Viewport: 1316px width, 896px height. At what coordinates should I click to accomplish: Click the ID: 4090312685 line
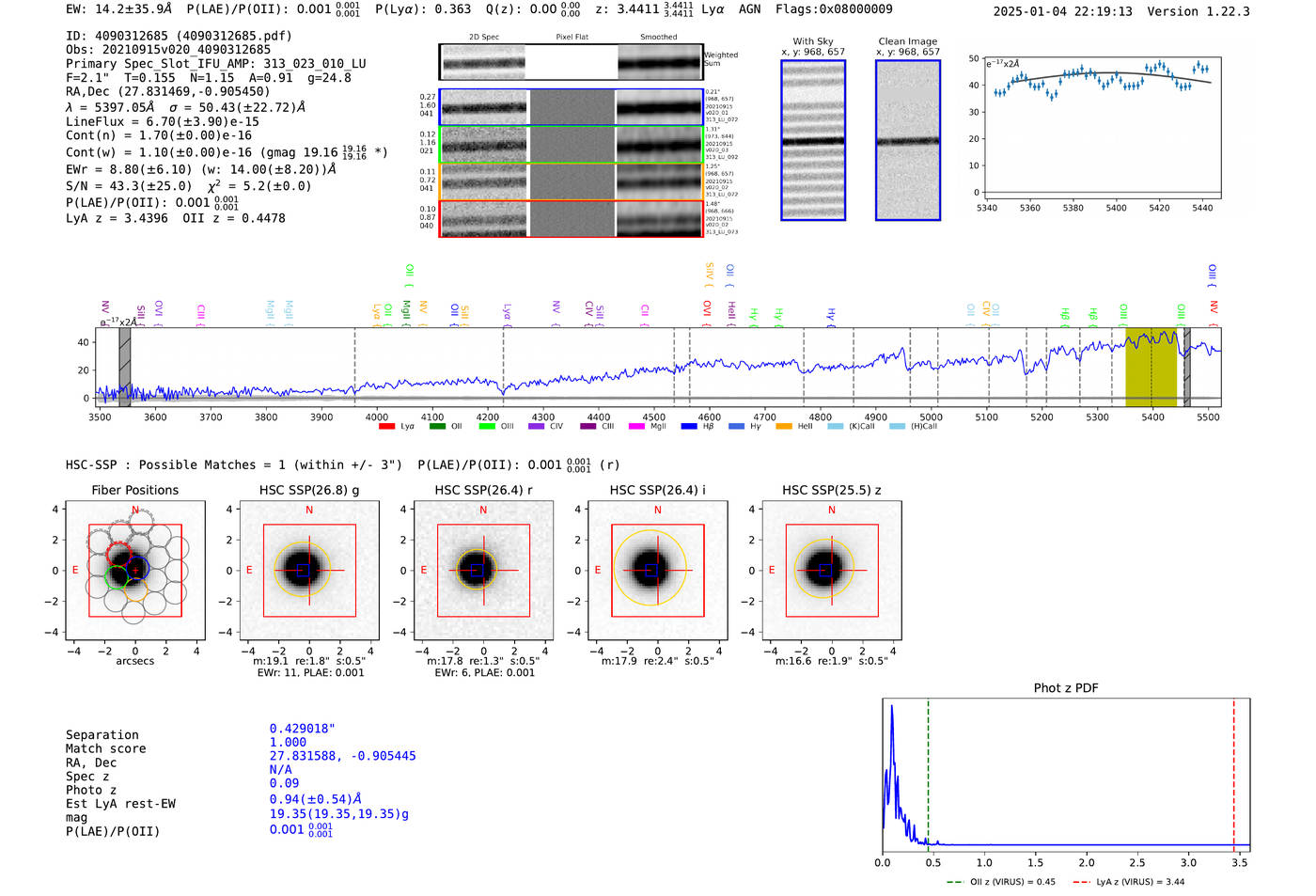pyautogui.click(x=179, y=37)
